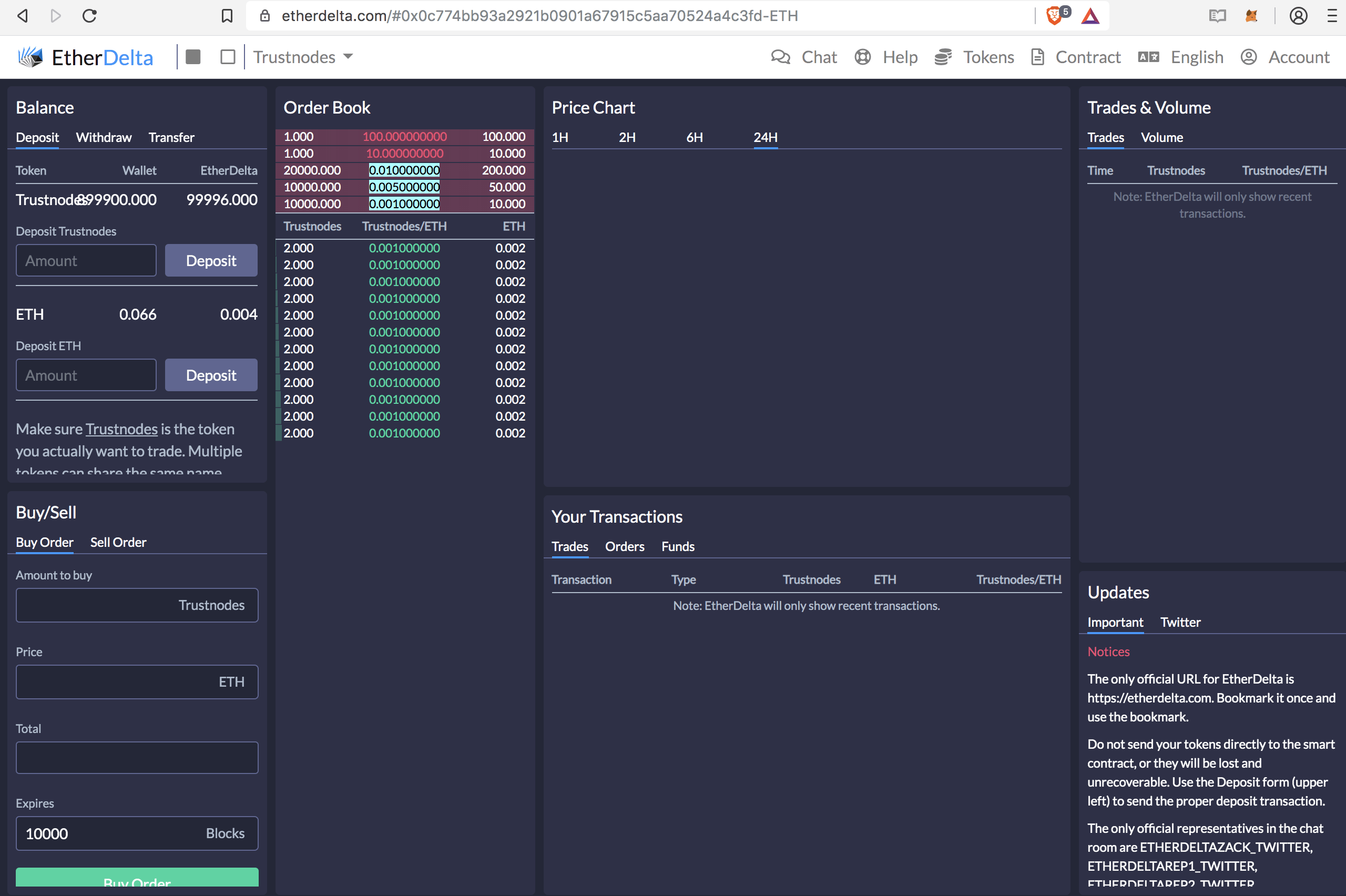Image resolution: width=1346 pixels, height=896 pixels.
Task: Open the Account menu
Action: pyautogui.click(x=1285, y=57)
